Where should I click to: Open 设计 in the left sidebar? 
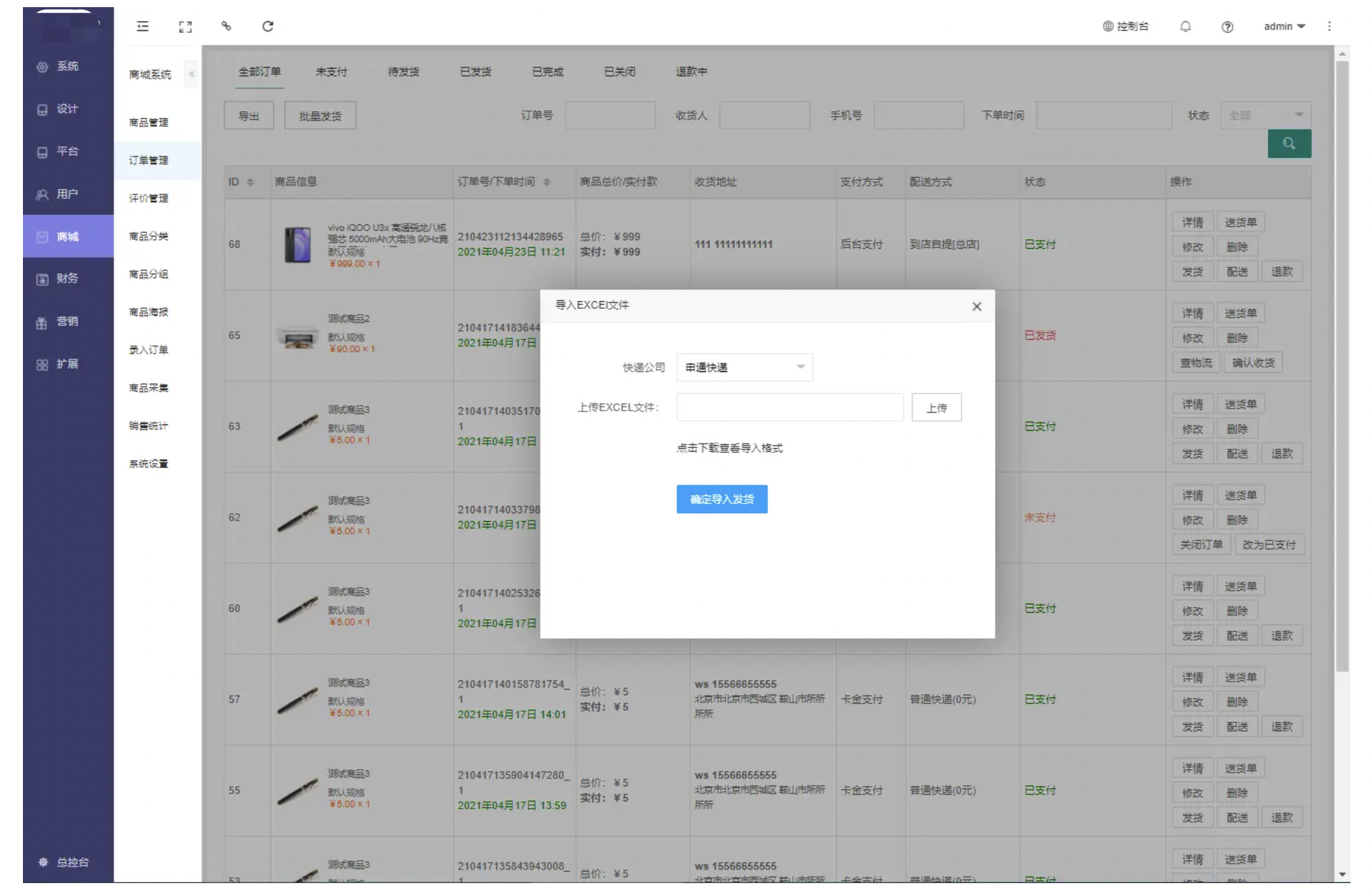tap(68, 109)
